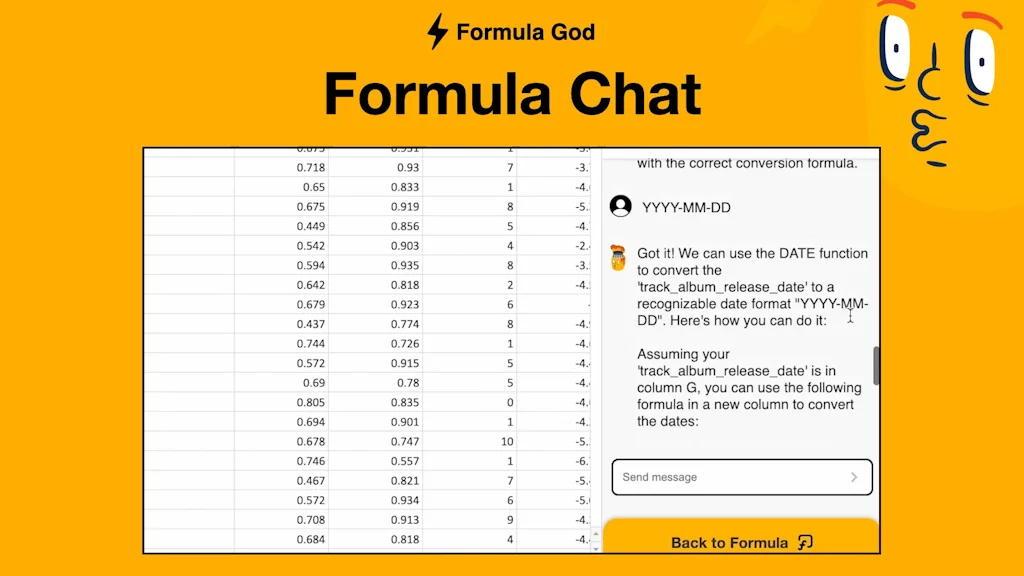Select the Formula God title text
Image resolution: width=1024 pixels, height=576 pixels.
click(x=524, y=31)
